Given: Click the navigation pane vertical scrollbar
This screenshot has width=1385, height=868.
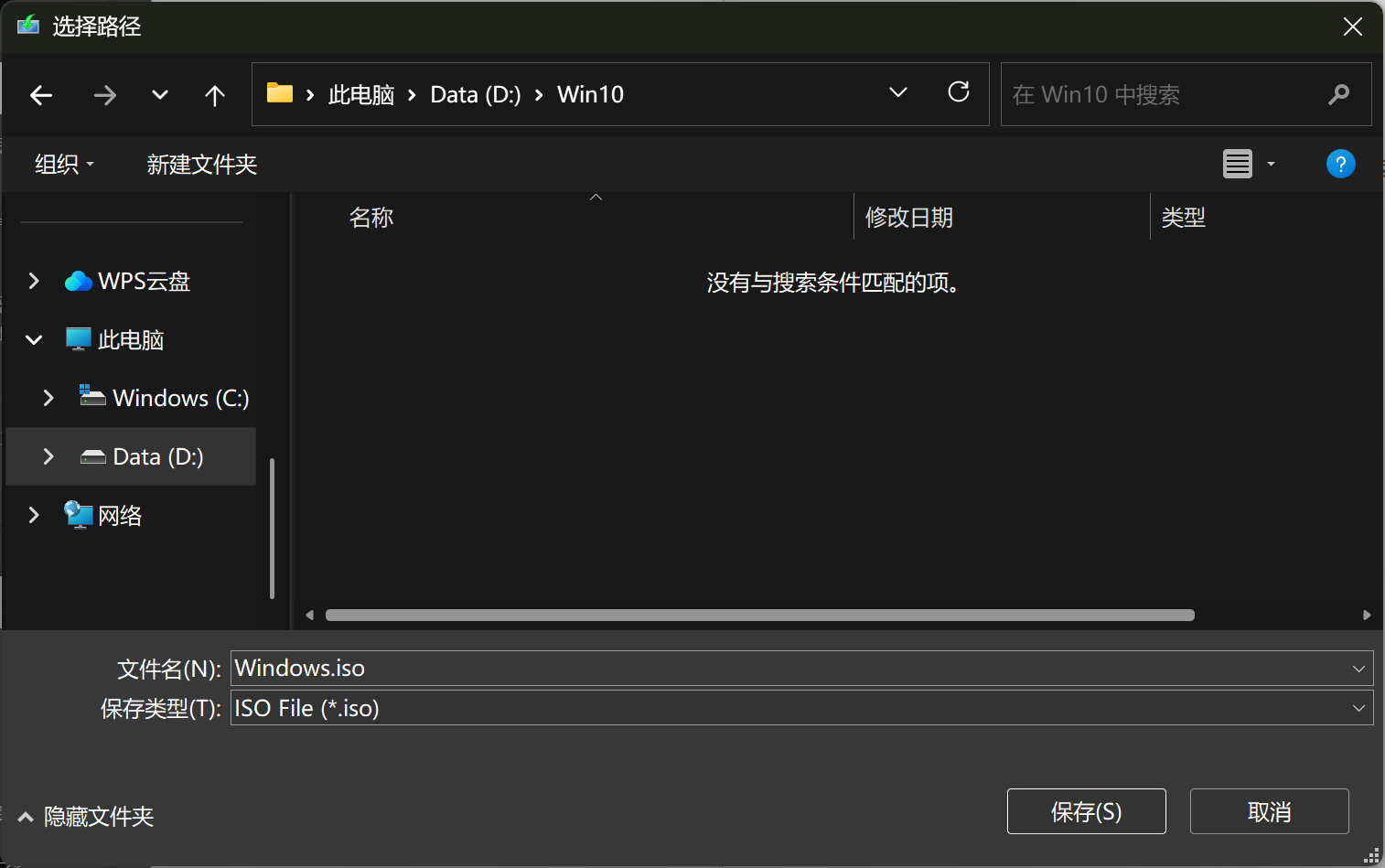Looking at the screenshot, I should 272,529.
